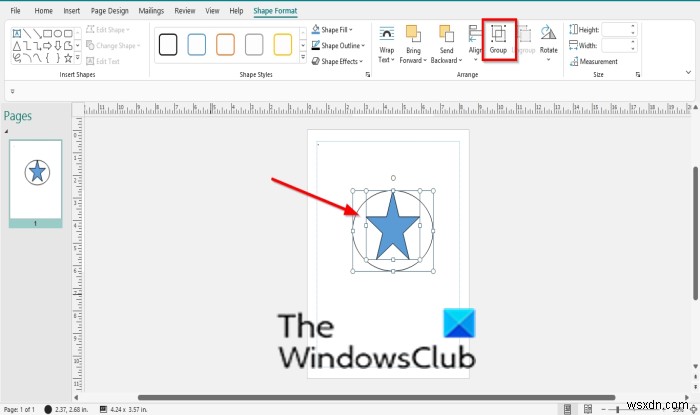700x415 pixels.
Task: Select the 5-Point Star shape
Action: (68, 58)
